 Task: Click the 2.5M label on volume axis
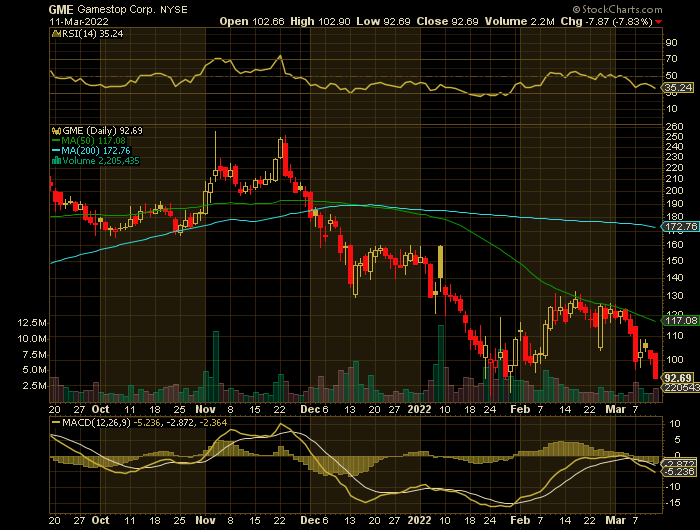pyautogui.click(x=35, y=385)
